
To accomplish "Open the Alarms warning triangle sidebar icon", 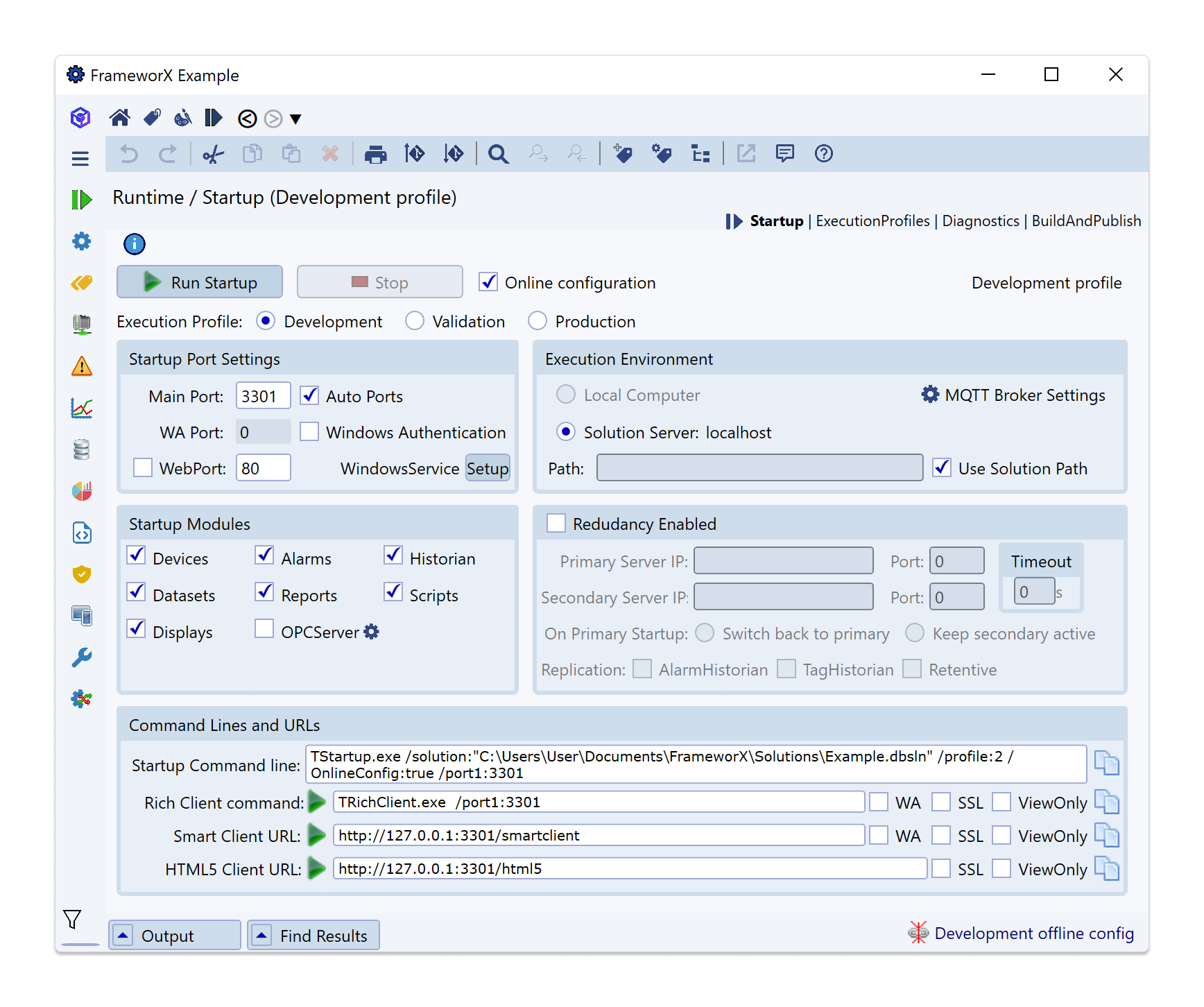I will [x=81, y=366].
